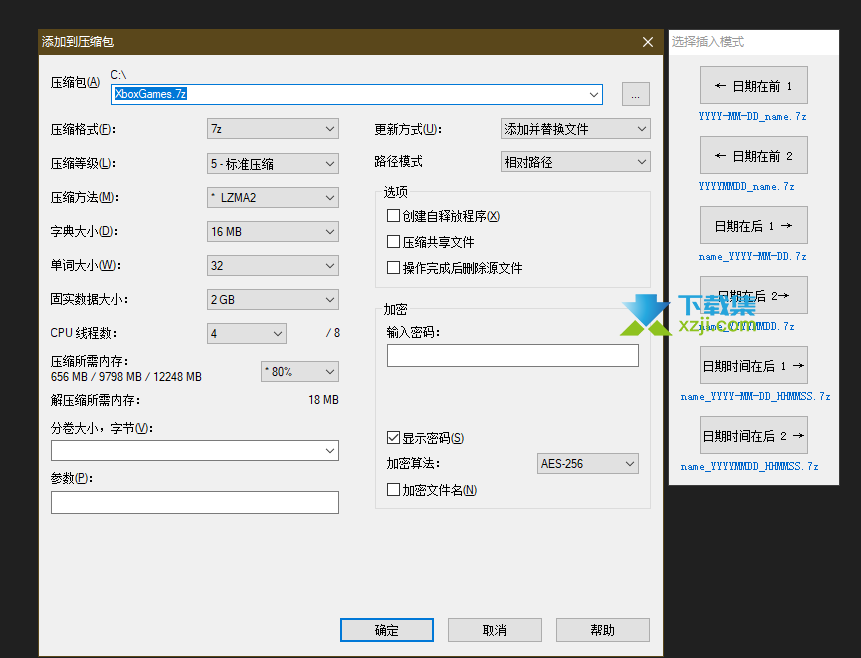861x658 pixels.
Task: Open the 加密算法 dropdown showing AES-256
Action: [588, 464]
